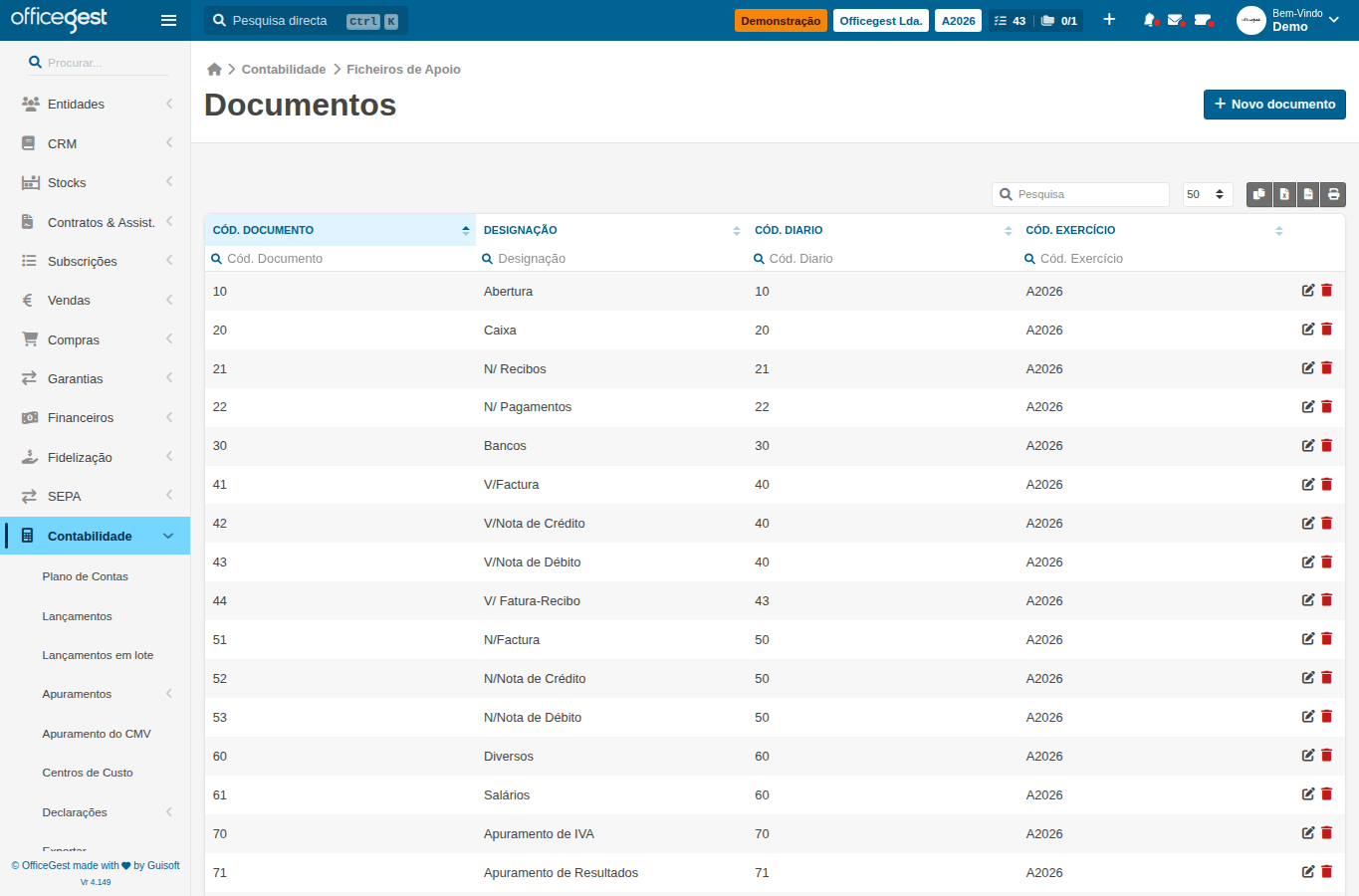This screenshot has width=1359, height=896.
Task: Open the folders counter showing 0/1
Action: coord(1059,21)
